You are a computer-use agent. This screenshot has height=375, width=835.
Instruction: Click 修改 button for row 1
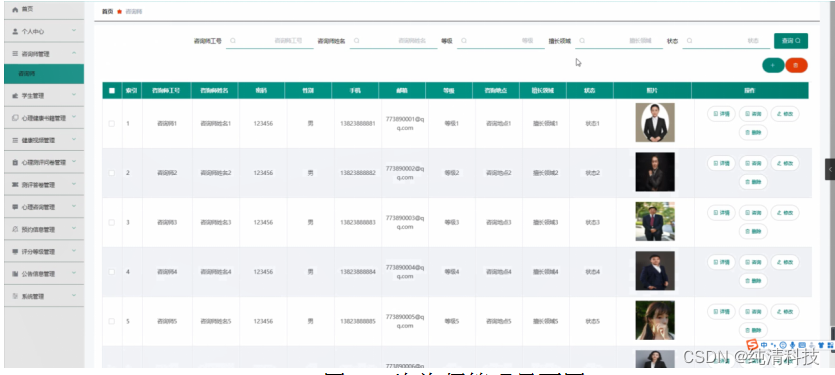(785, 114)
